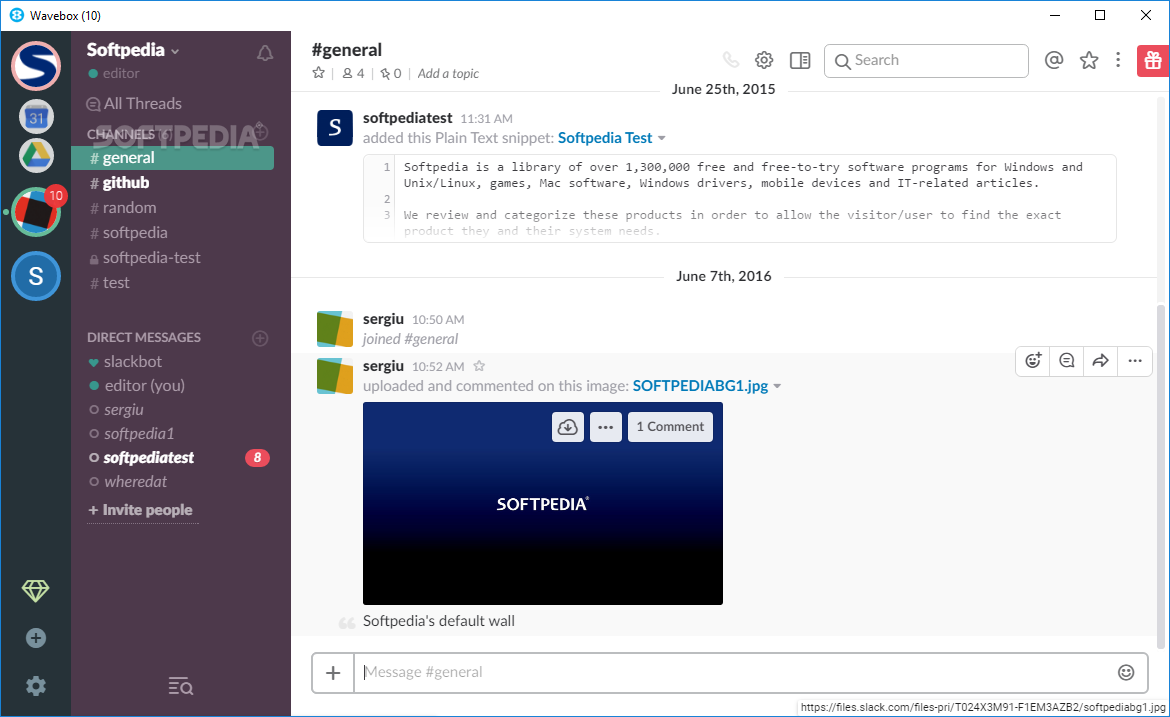Screen dimensions: 1170x717
Task: Click the softpediatest username in message
Action: (407, 118)
